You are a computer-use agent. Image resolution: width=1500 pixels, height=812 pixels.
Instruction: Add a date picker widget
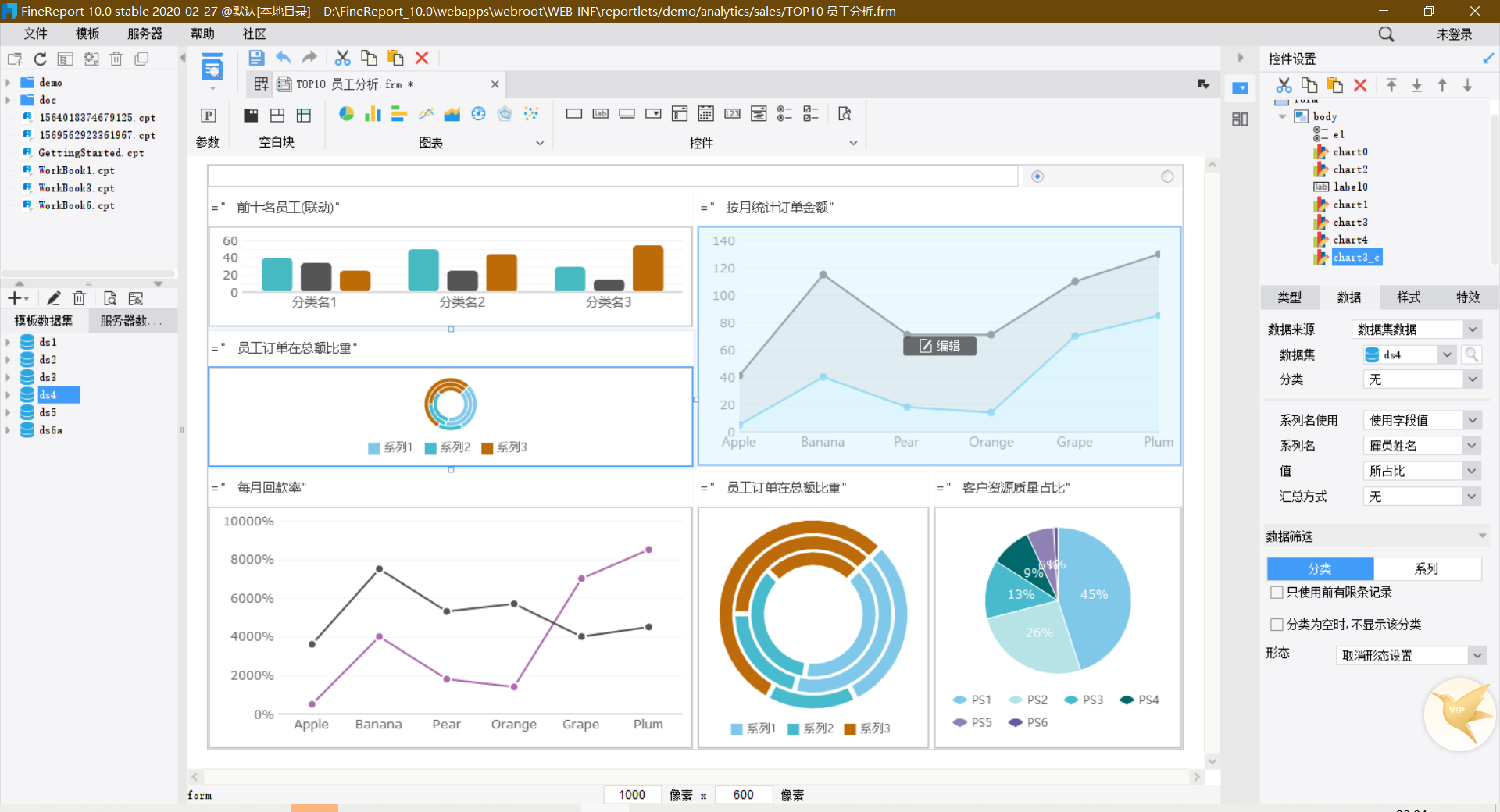[706, 114]
